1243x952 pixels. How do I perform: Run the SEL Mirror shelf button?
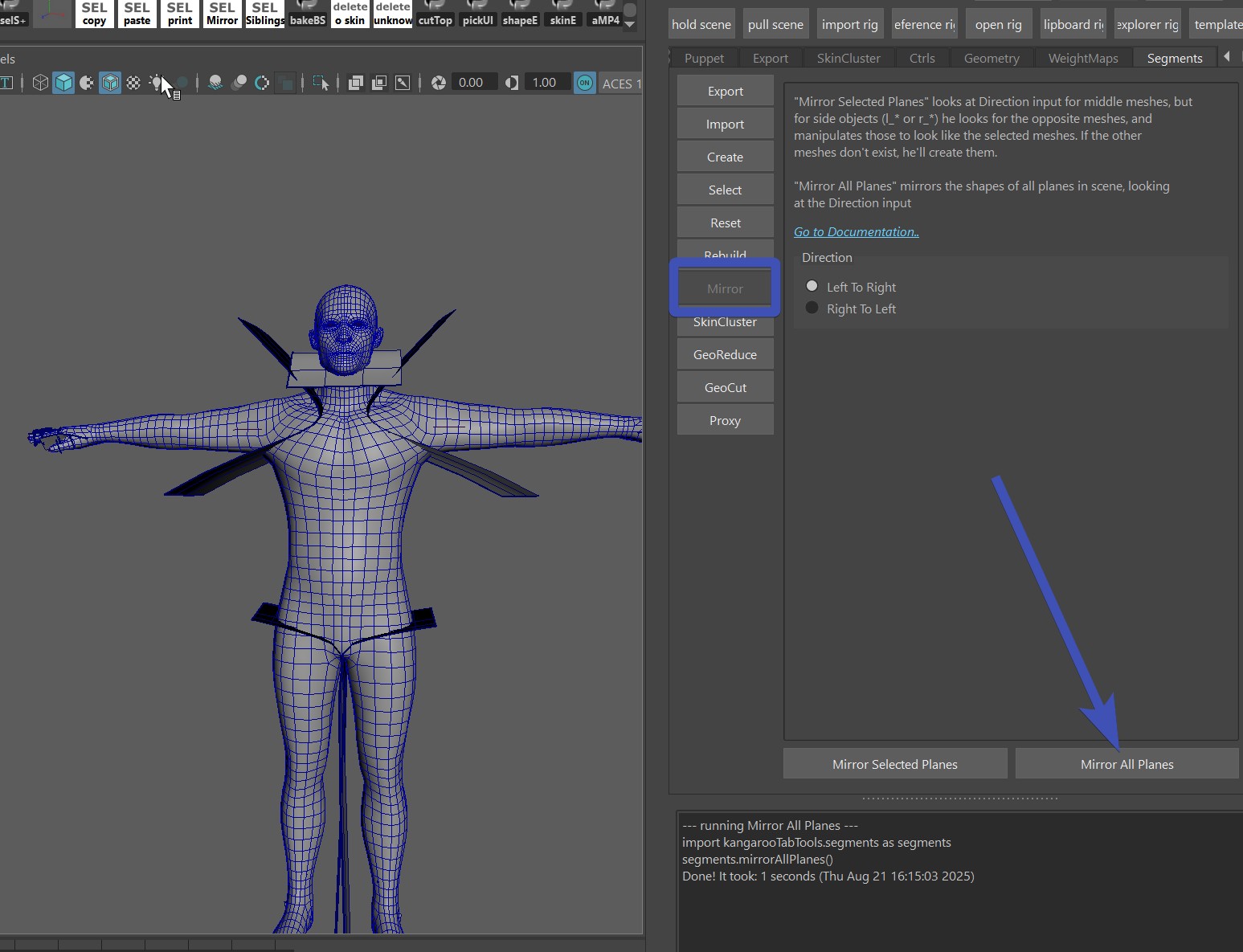tap(222, 14)
